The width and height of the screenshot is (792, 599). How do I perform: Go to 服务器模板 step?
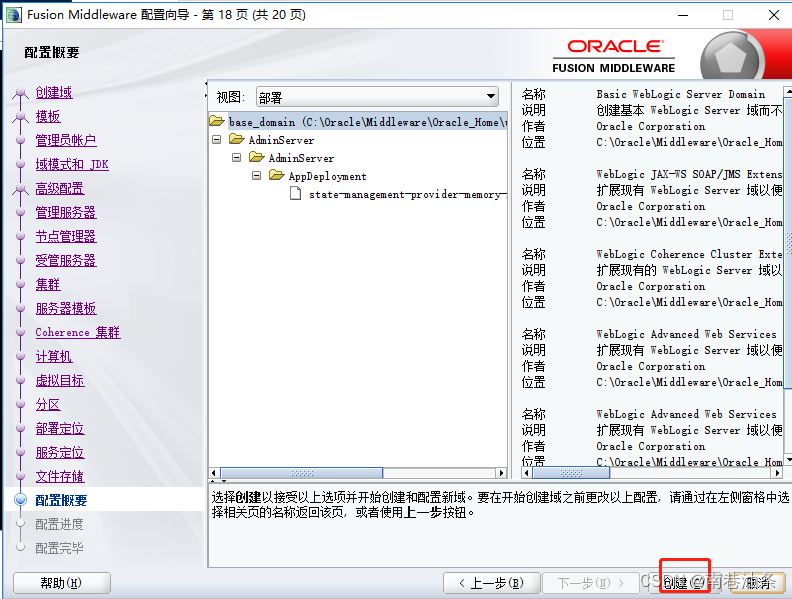point(66,309)
